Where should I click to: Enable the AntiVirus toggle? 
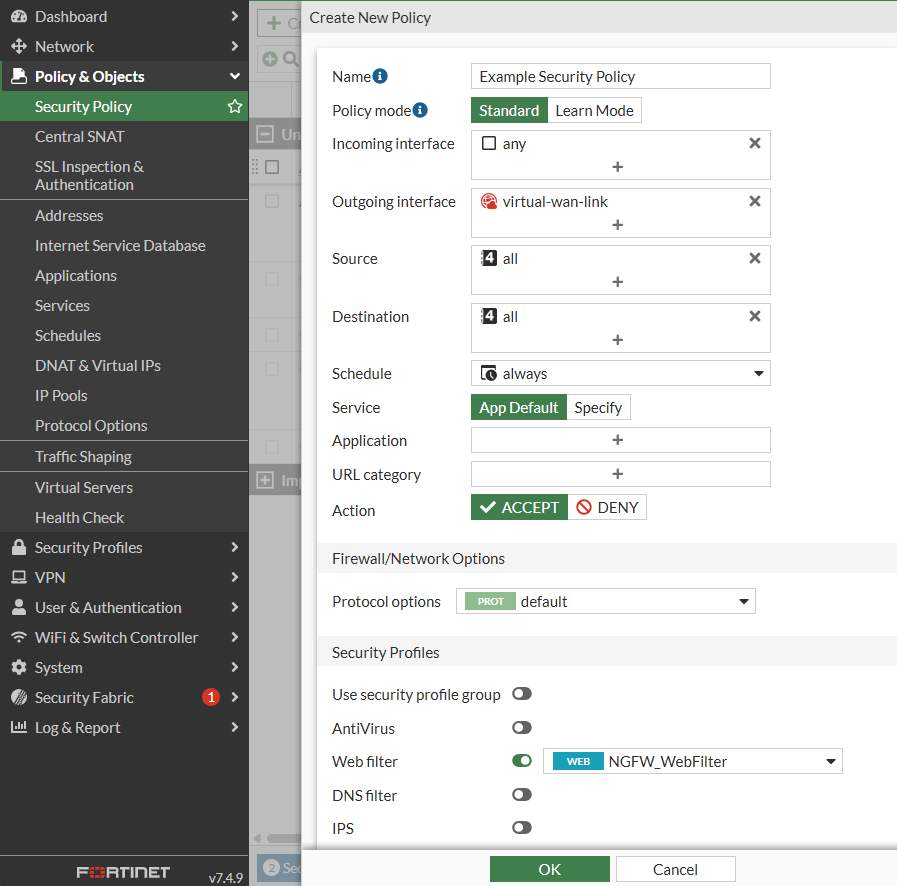[x=522, y=728]
